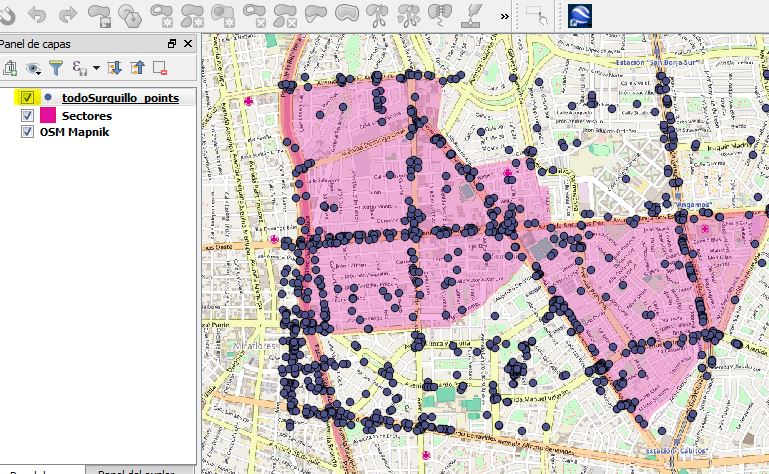
Task: Click the Collapse all layers icon
Action: (x=137, y=68)
